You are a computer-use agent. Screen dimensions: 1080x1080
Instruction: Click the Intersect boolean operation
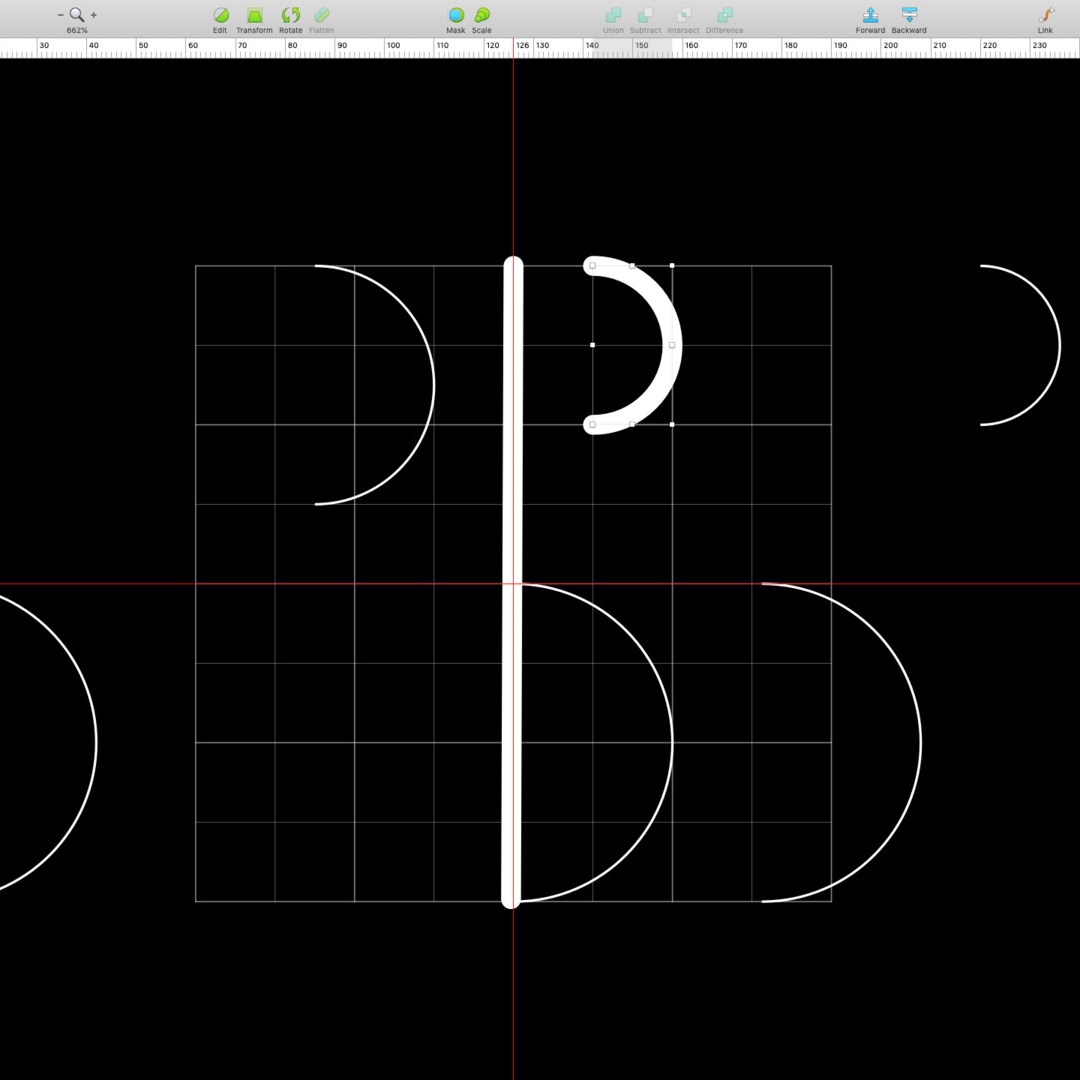(x=683, y=15)
